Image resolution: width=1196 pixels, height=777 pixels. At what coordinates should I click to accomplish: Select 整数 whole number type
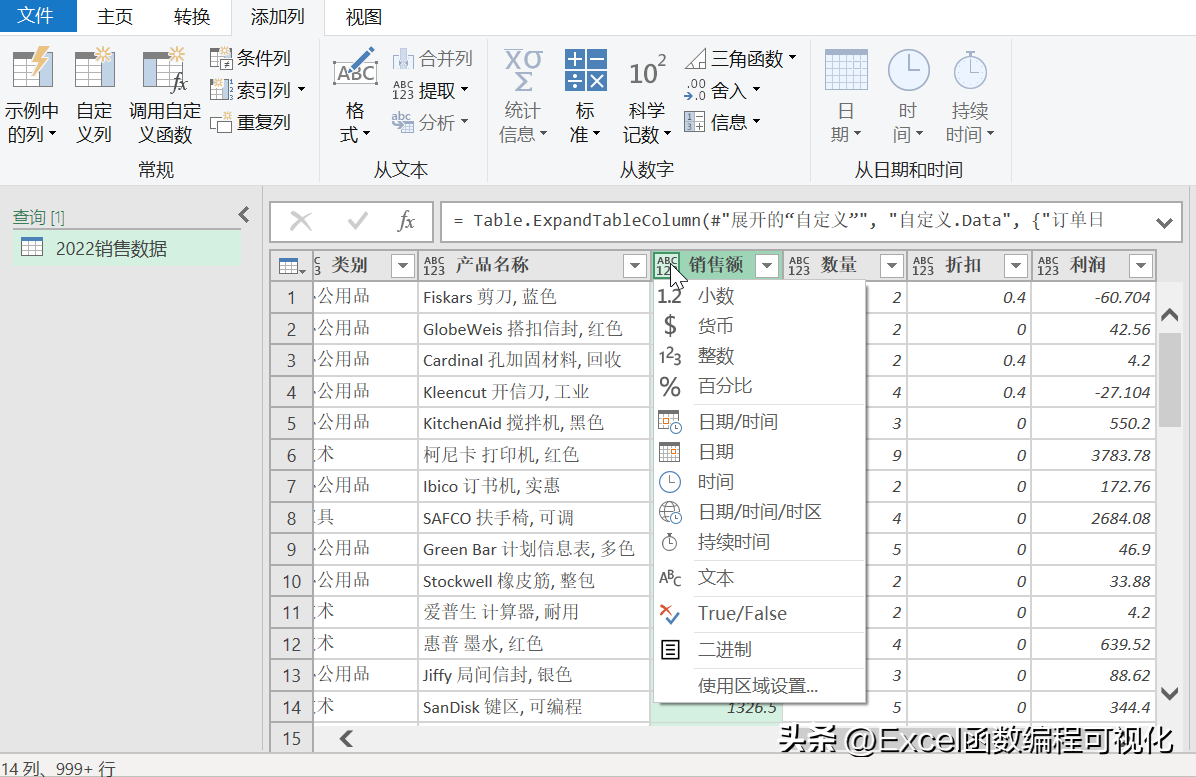click(760, 356)
